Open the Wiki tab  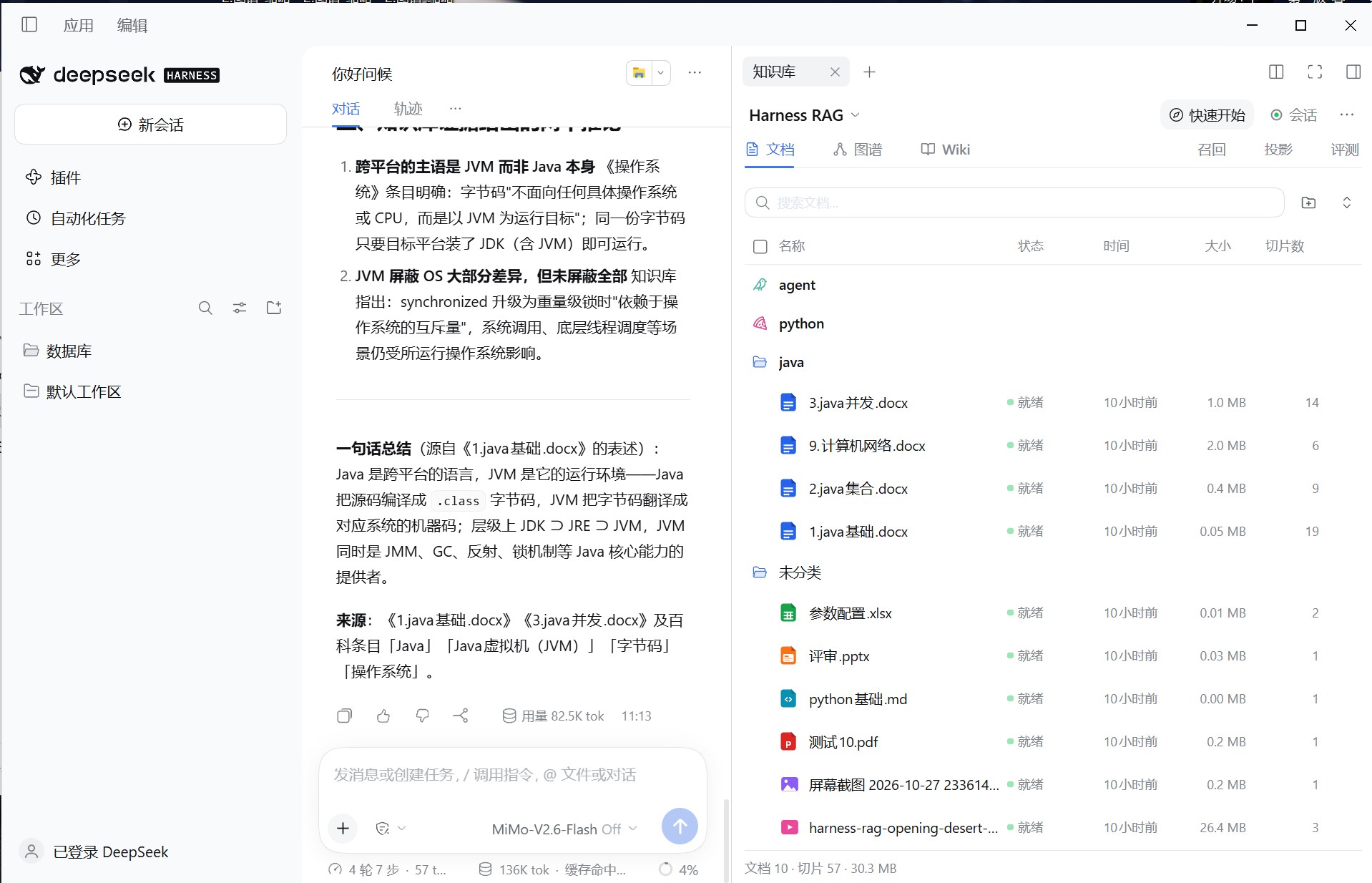(x=945, y=150)
